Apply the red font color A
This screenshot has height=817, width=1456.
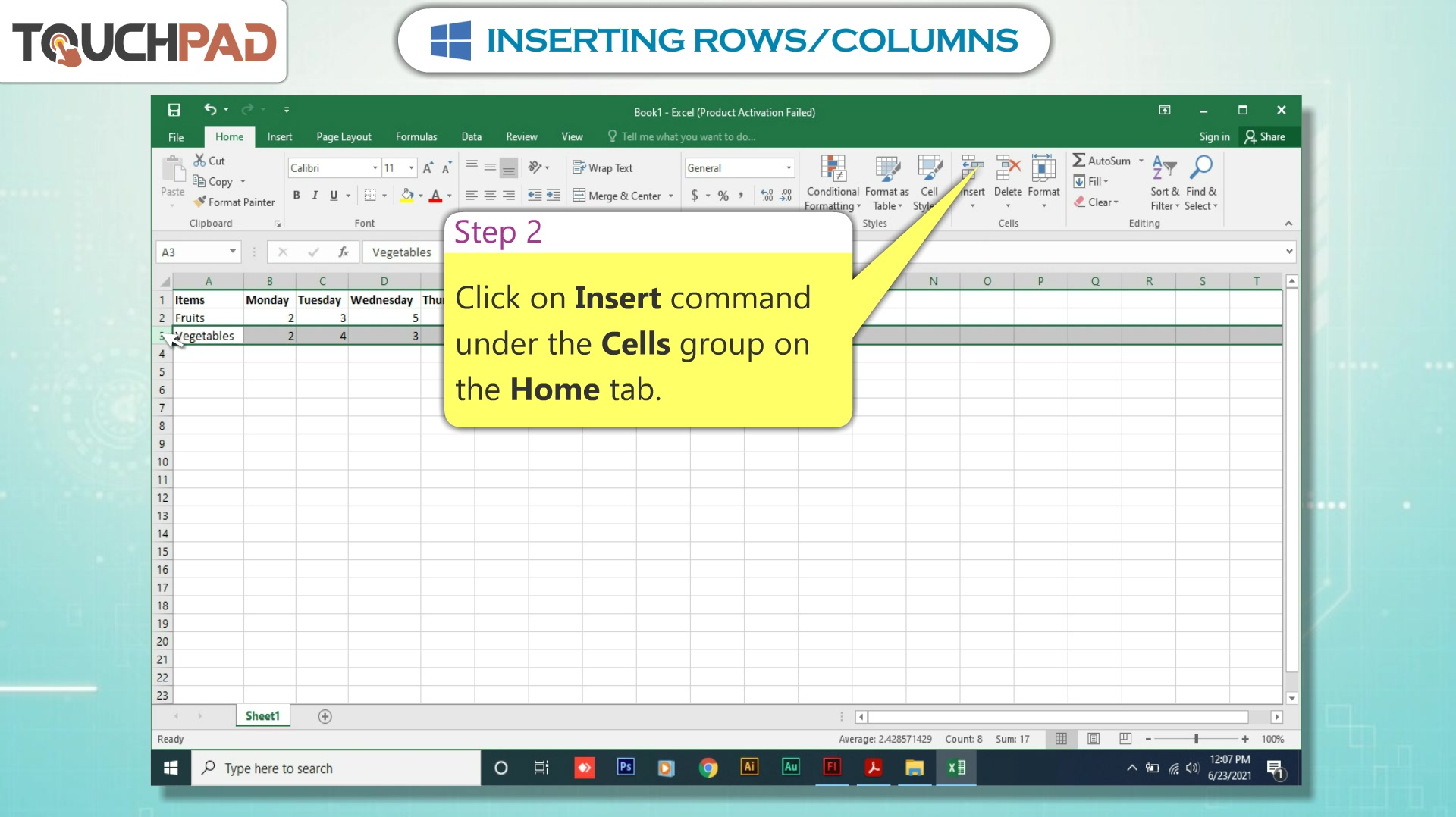coord(435,196)
